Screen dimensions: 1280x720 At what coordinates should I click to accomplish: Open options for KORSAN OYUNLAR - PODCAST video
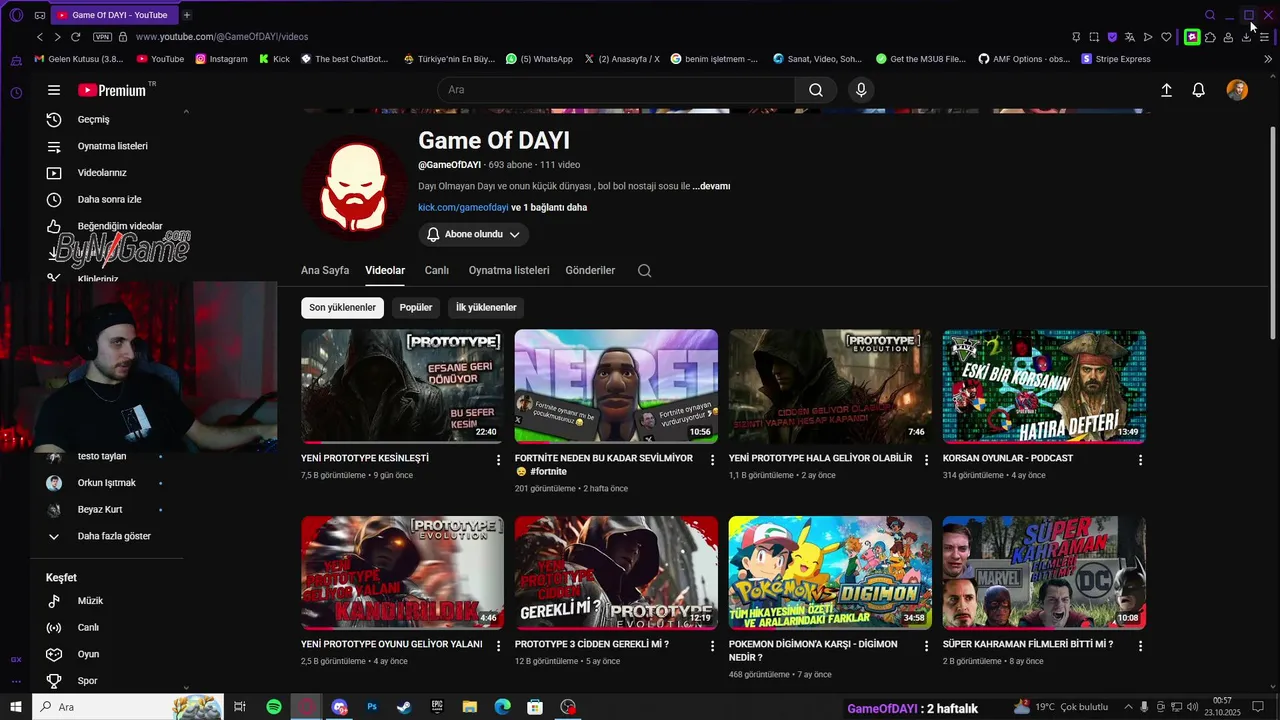[x=1140, y=460]
